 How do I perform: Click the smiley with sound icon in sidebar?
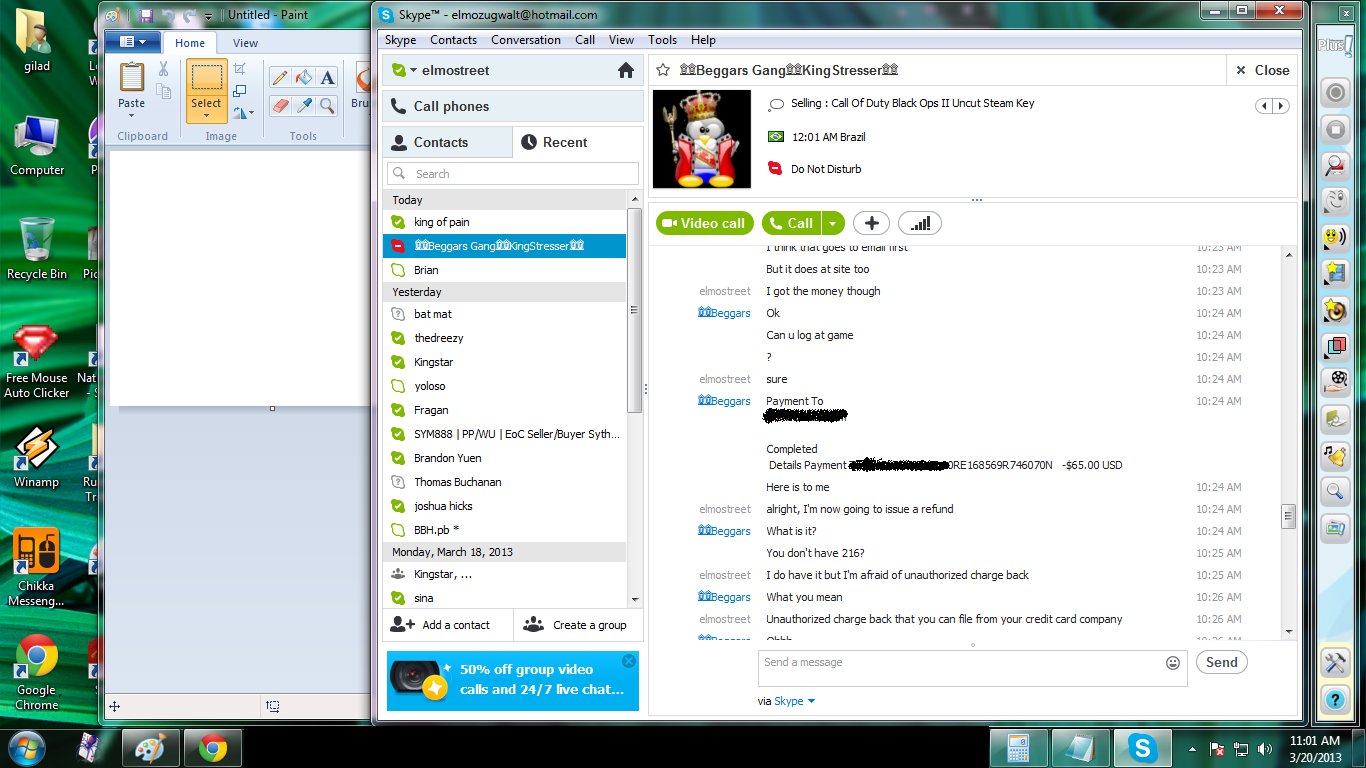1335,237
